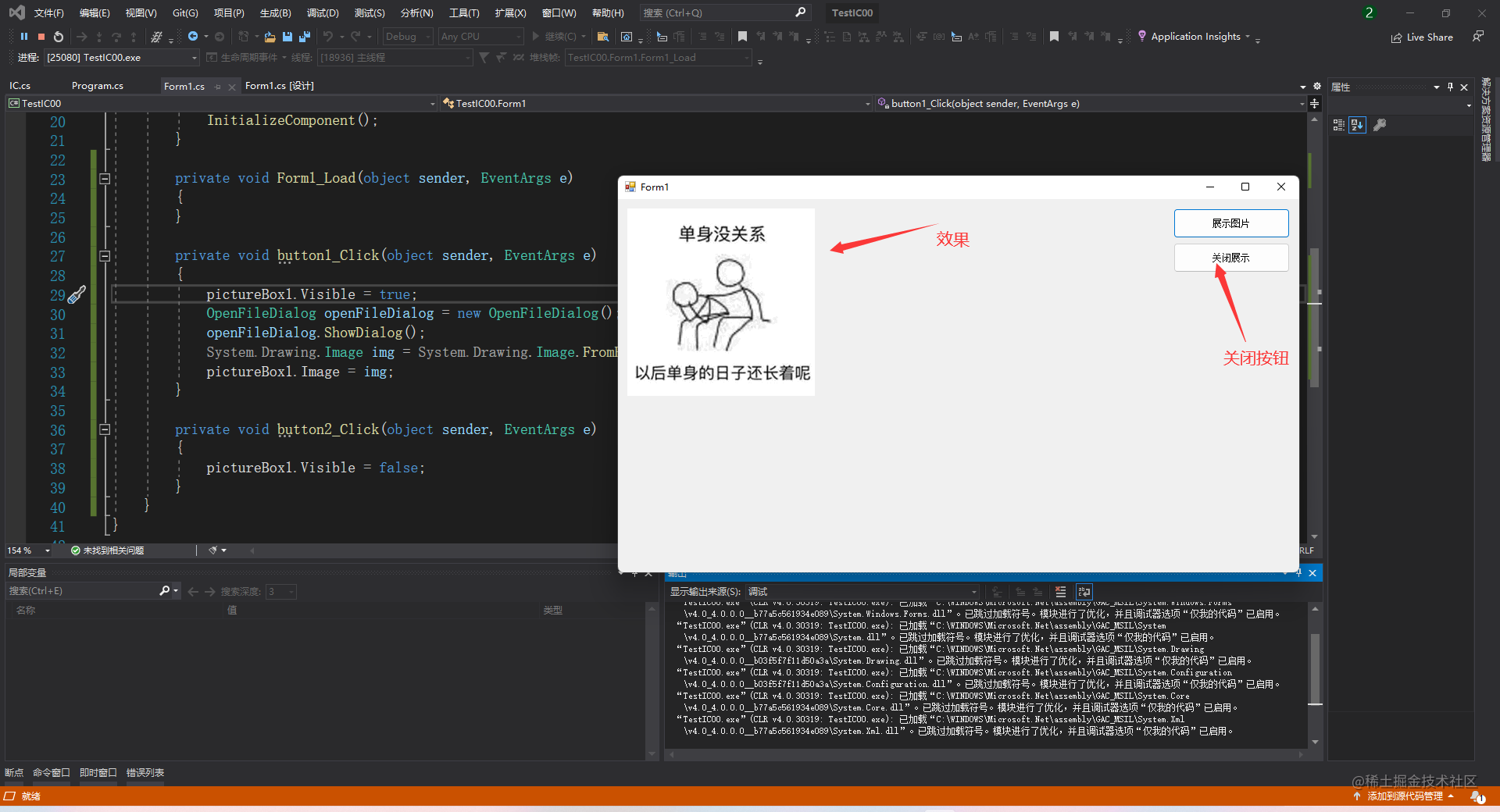Stop debugging with the red square icon

point(41,37)
